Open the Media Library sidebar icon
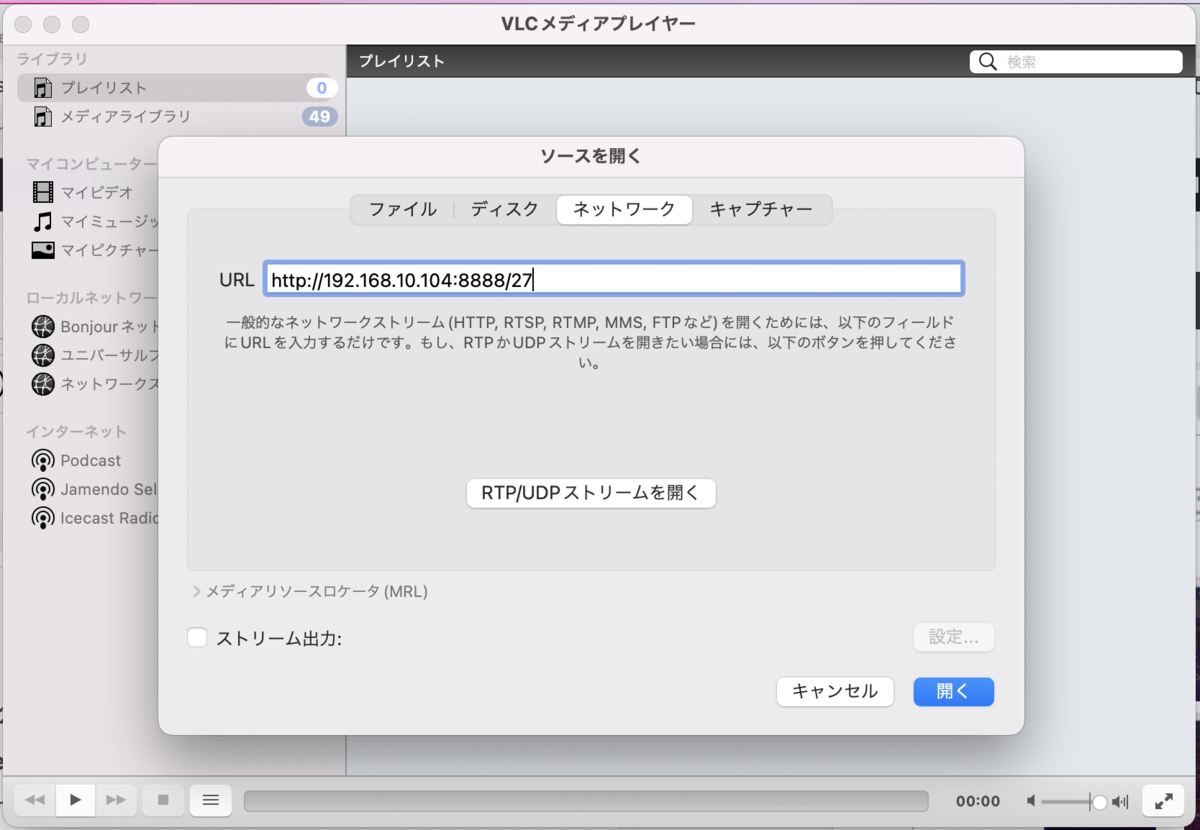This screenshot has width=1200, height=830. click(42, 117)
